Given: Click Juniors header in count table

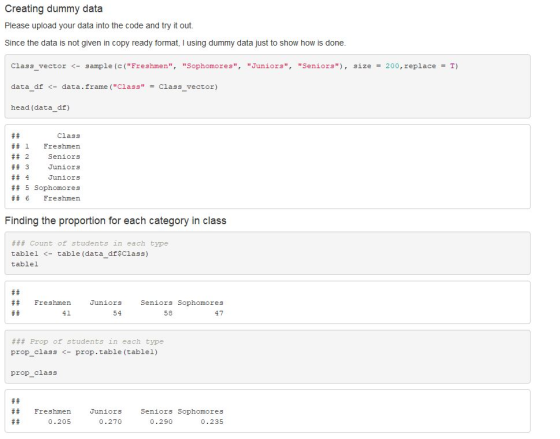Looking at the screenshot, I should pyautogui.click(x=106, y=303).
